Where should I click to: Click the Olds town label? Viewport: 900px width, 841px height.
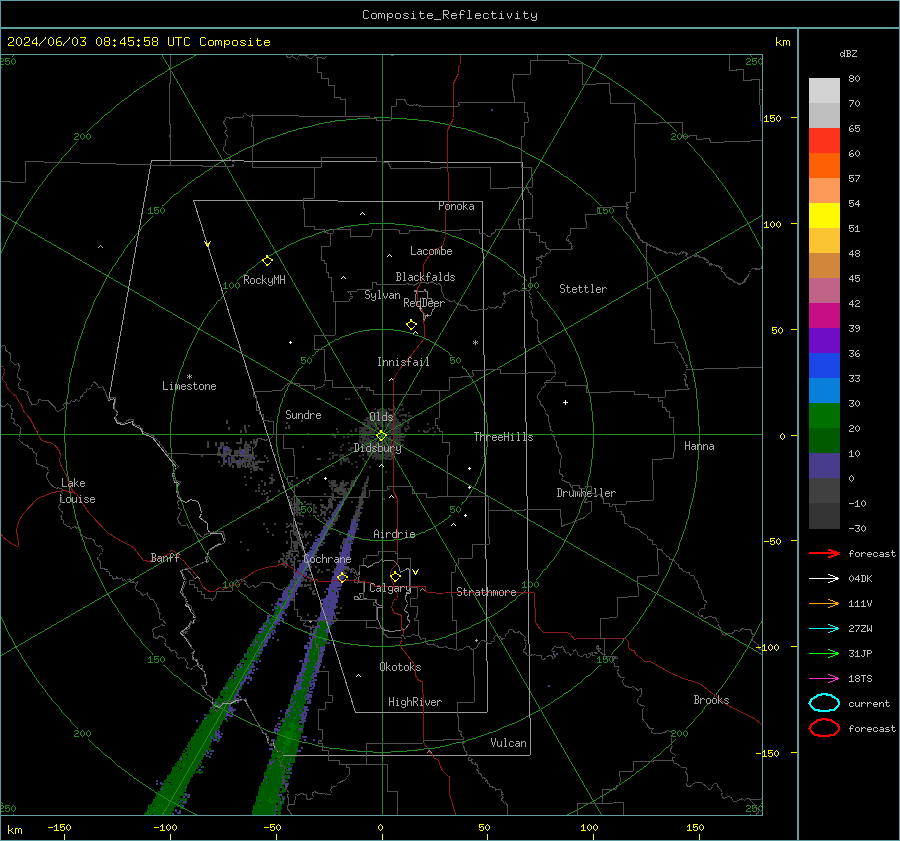[381, 416]
